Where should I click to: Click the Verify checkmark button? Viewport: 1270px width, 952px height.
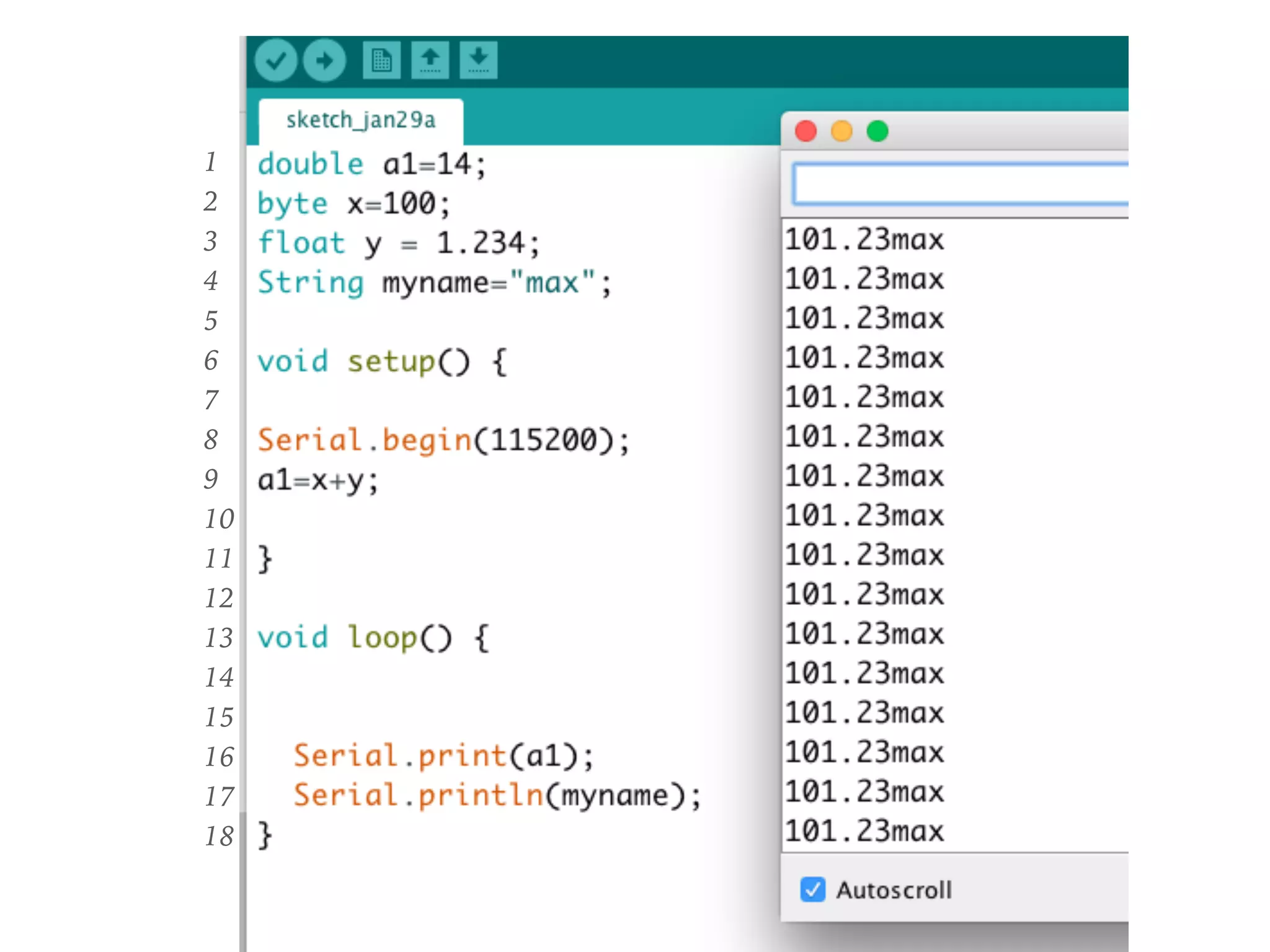click(x=275, y=61)
